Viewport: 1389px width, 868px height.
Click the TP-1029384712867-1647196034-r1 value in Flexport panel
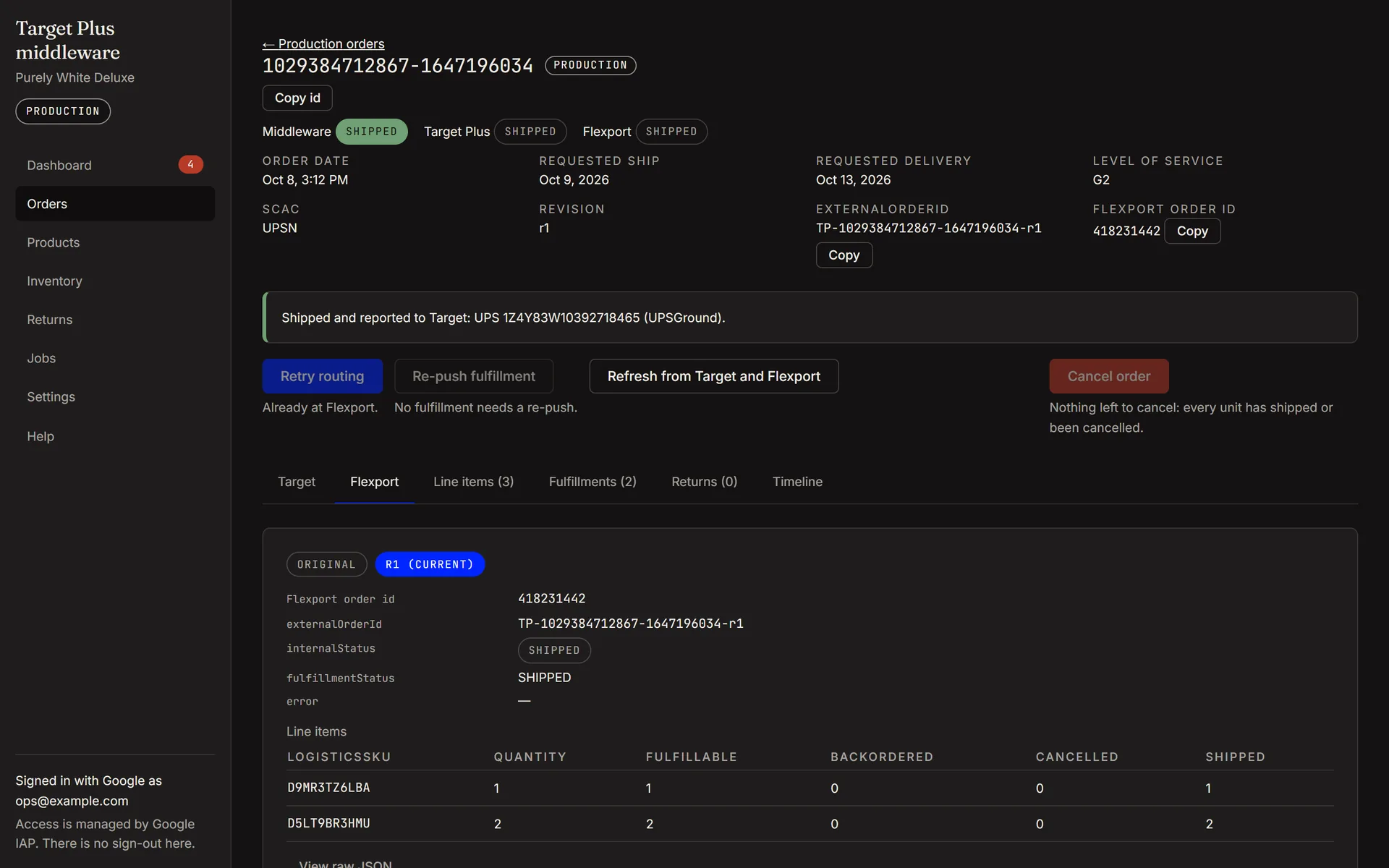click(x=631, y=624)
